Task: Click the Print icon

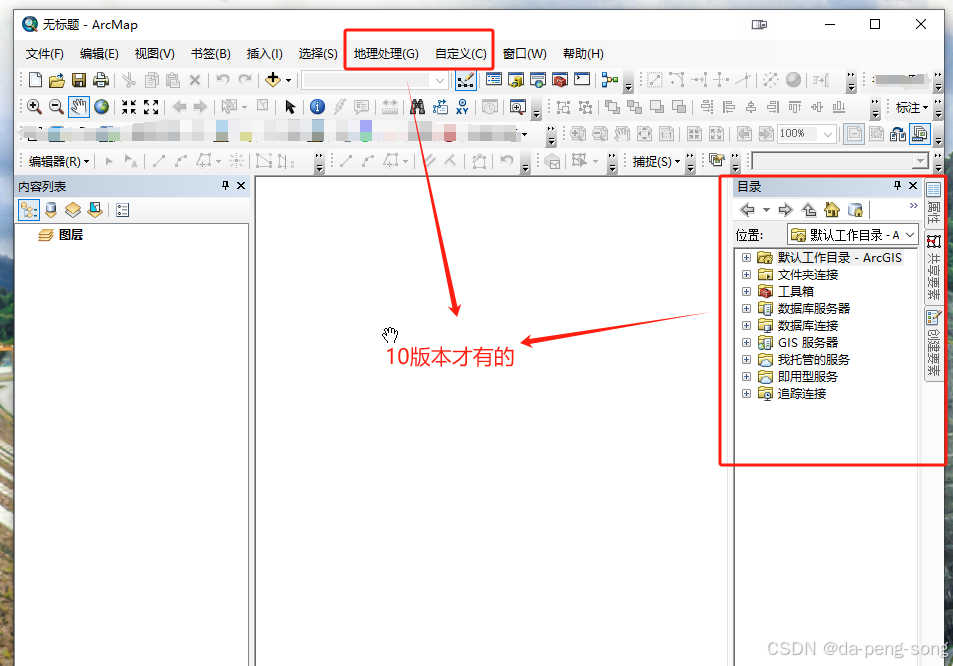Action: pos(101,80)
